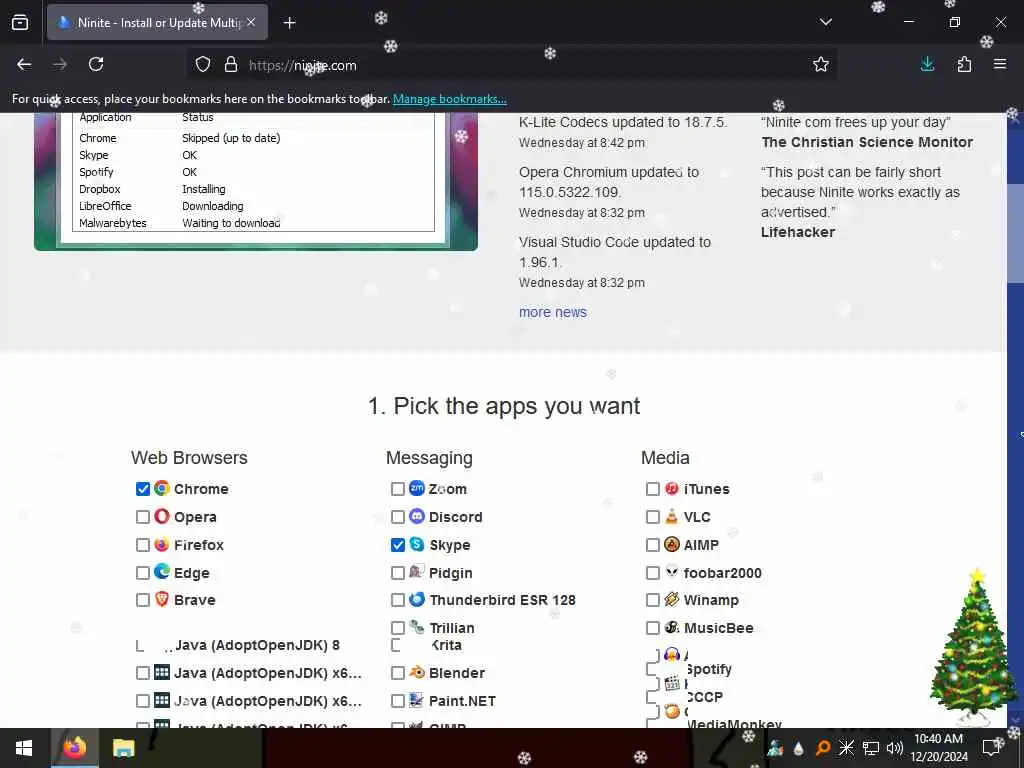Click the iTunes icon
This screenshot has height=768, width=1024.
[671, 488]
